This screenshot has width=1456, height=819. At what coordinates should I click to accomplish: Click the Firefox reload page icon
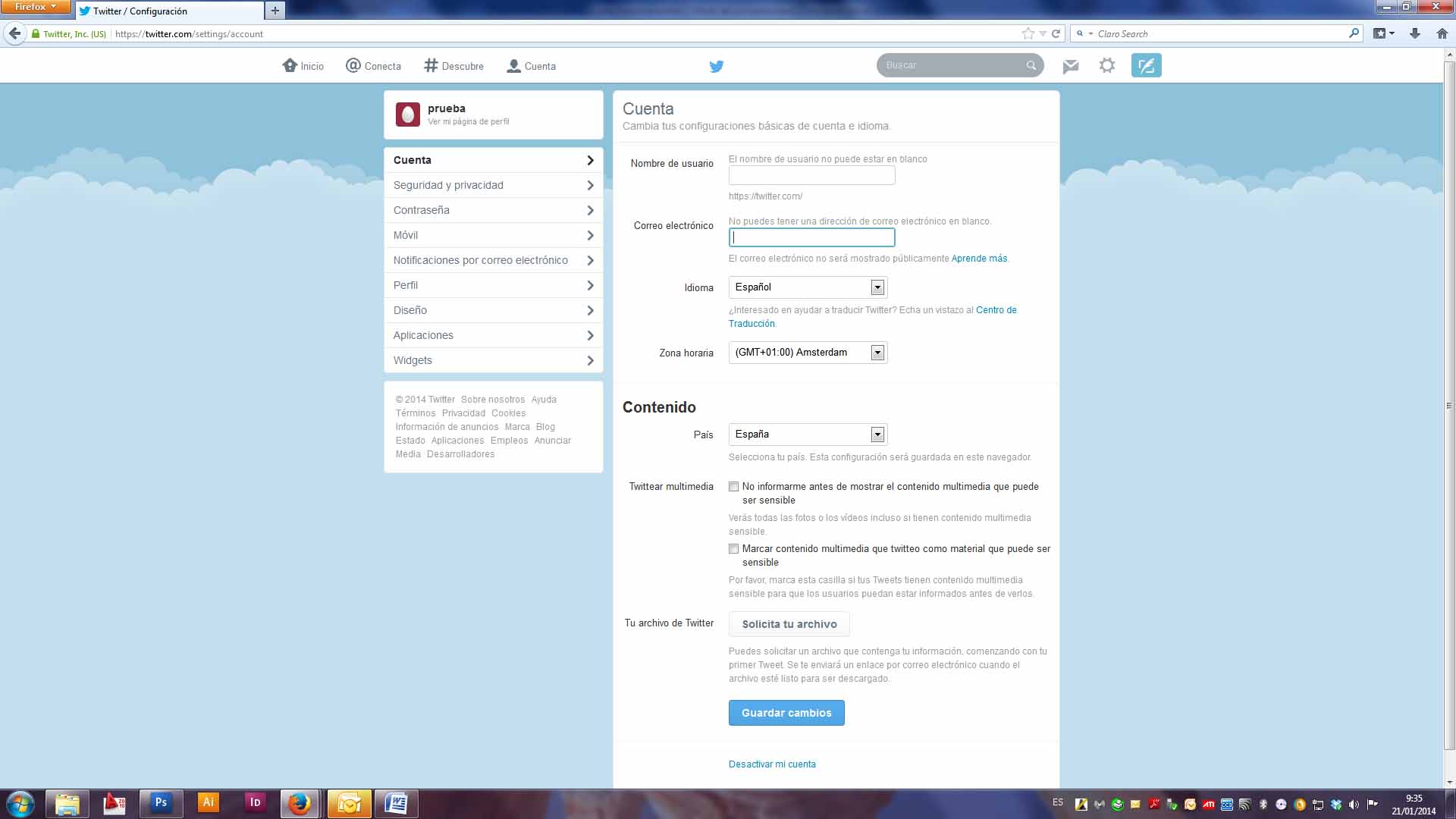point(1056,33)
